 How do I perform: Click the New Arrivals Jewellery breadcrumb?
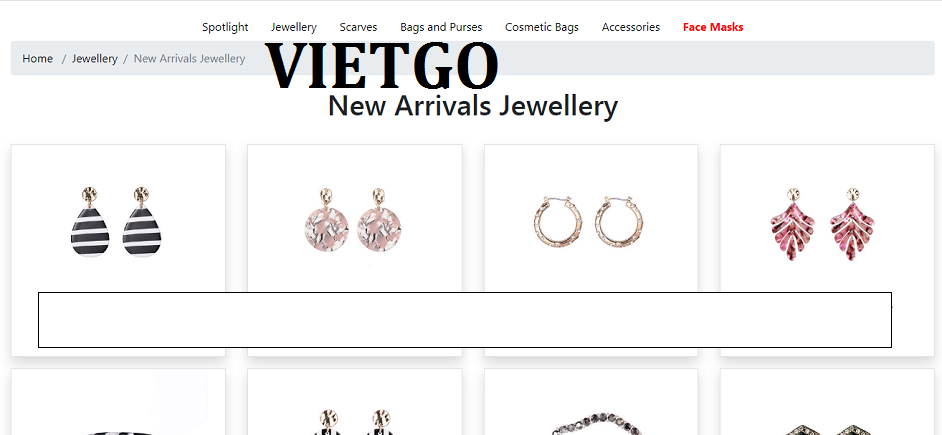coord(189,58)
